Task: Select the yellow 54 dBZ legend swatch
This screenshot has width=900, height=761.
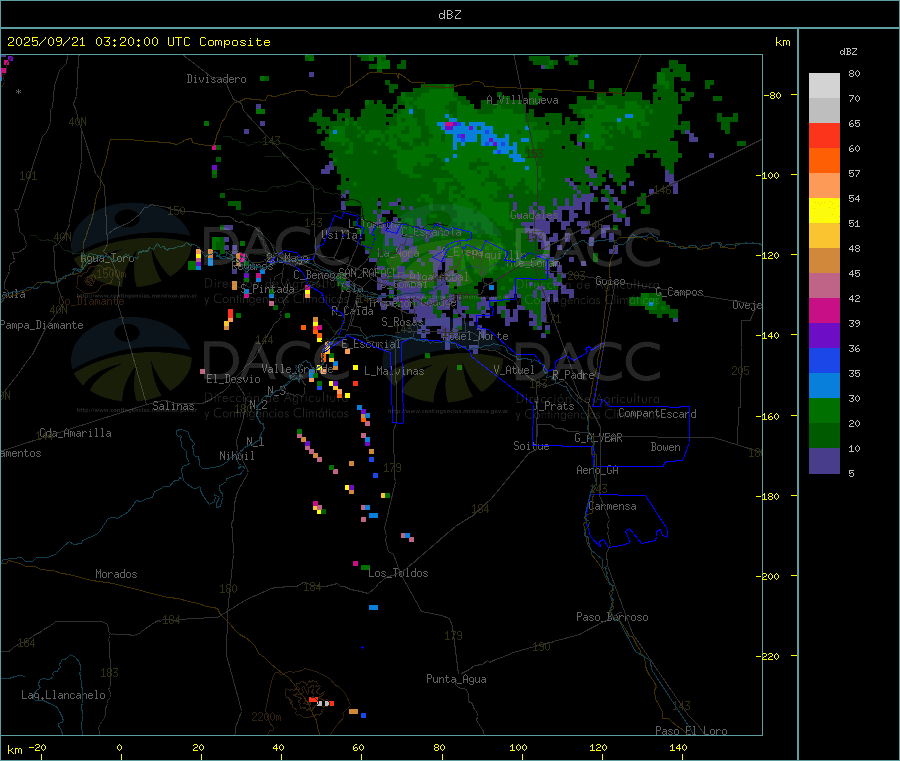Action: click(x=824, y=211)
